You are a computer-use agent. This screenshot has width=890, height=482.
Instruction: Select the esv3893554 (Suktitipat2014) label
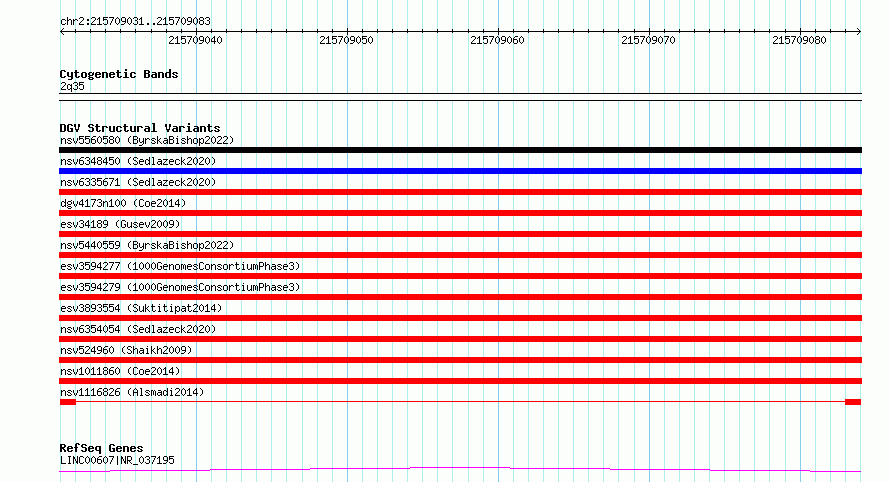[x=141, y=308]
